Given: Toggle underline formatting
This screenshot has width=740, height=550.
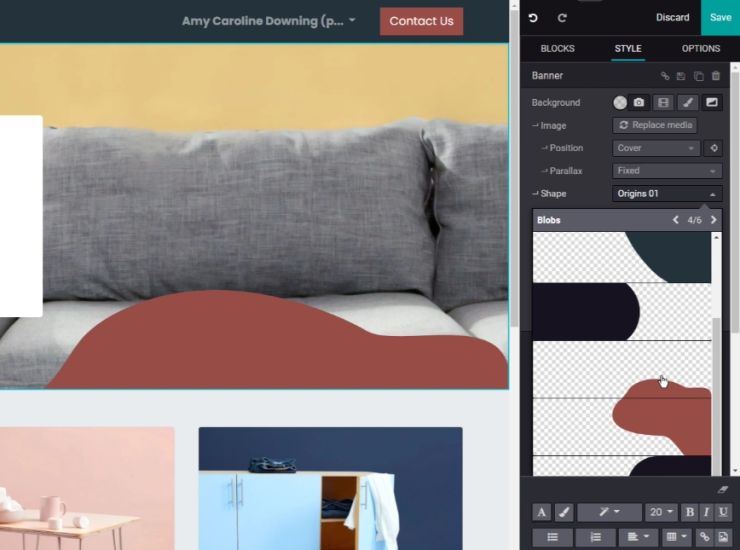Looking at the screenshot, I should pos(723,512).
